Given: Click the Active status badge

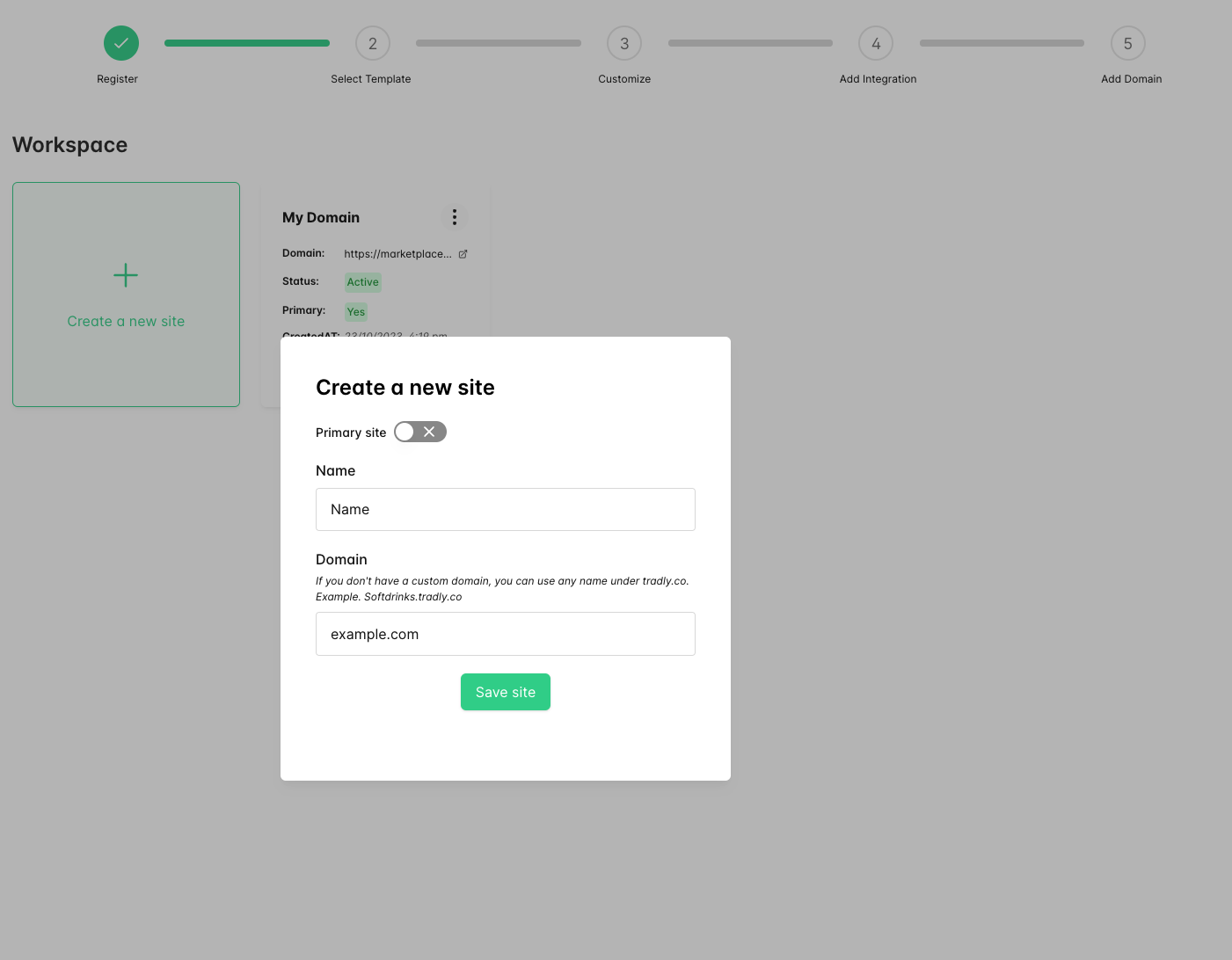Looking at the screenshot, I should tap(362, 281).
